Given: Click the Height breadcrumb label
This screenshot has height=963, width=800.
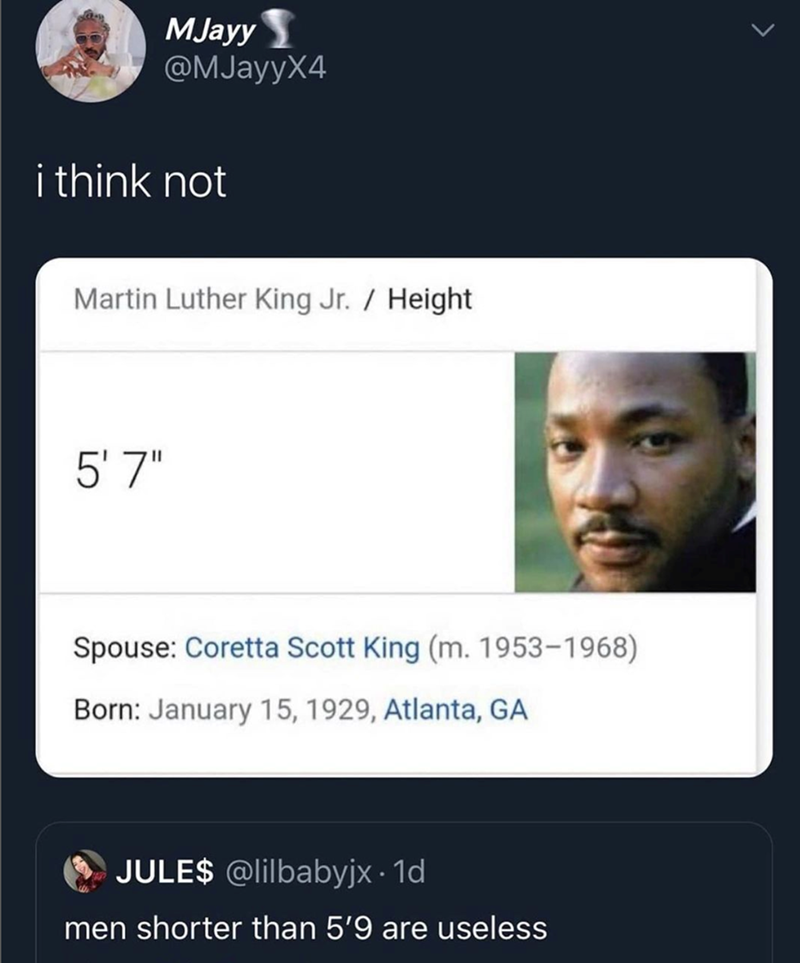Looking at the screenshot, I should pyautogui.click(x=430, y=299).
